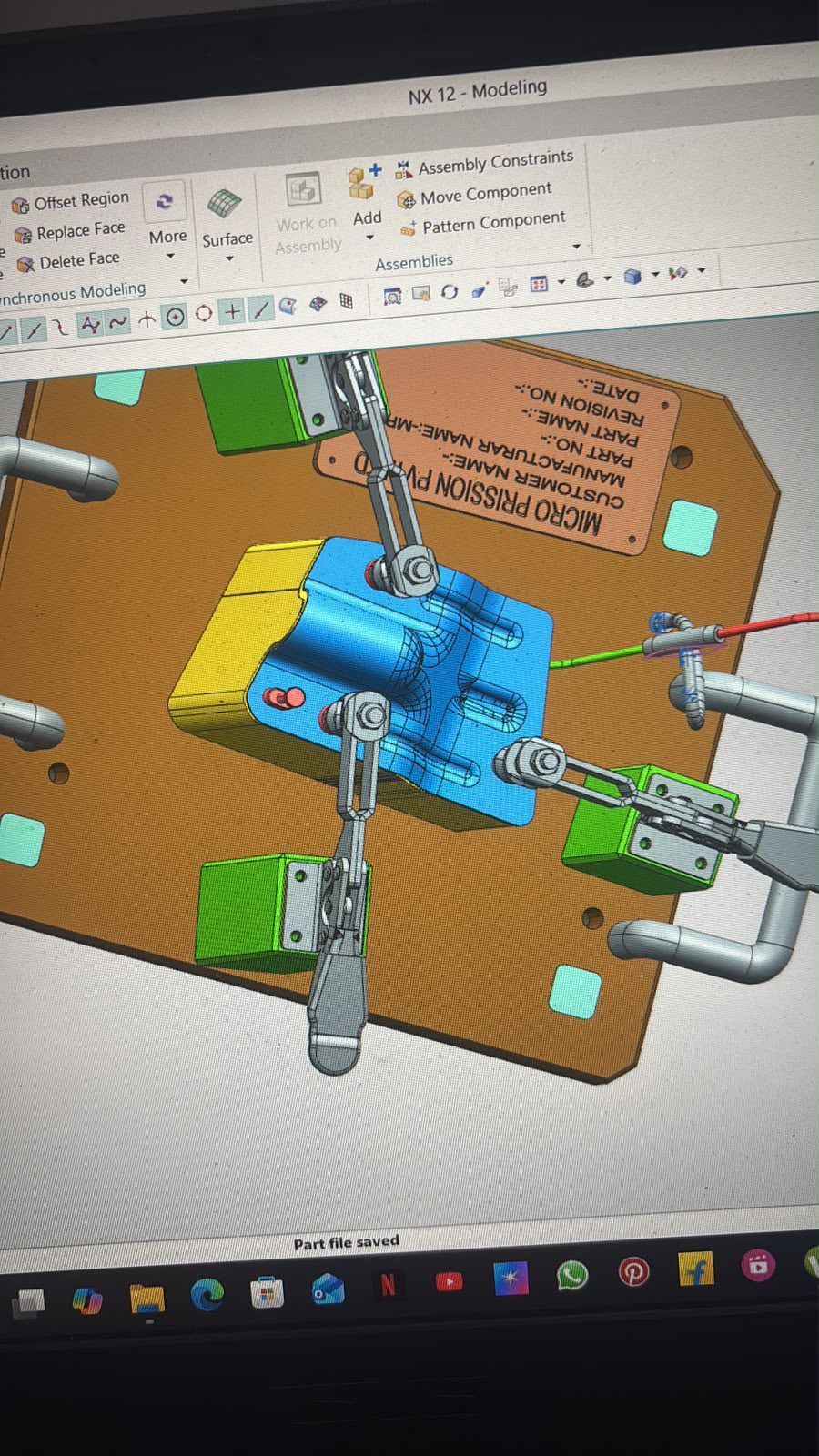Click the Edit Section view icon
Screen dimensions: 819x1456
(507, 288)
